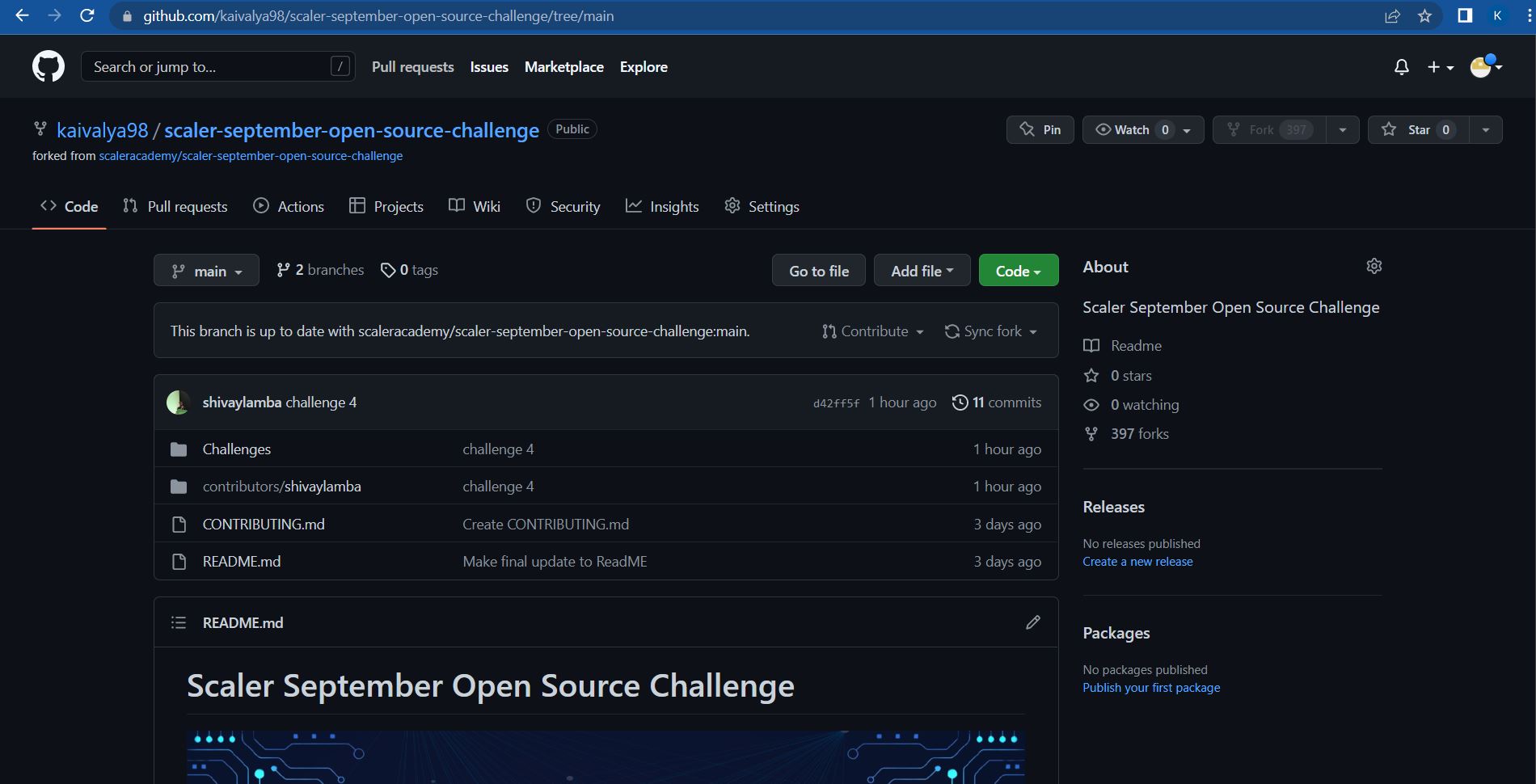Viewport: 1536px width, 784px height.
Task: Select the Settings tab
Action: (762, 207)
